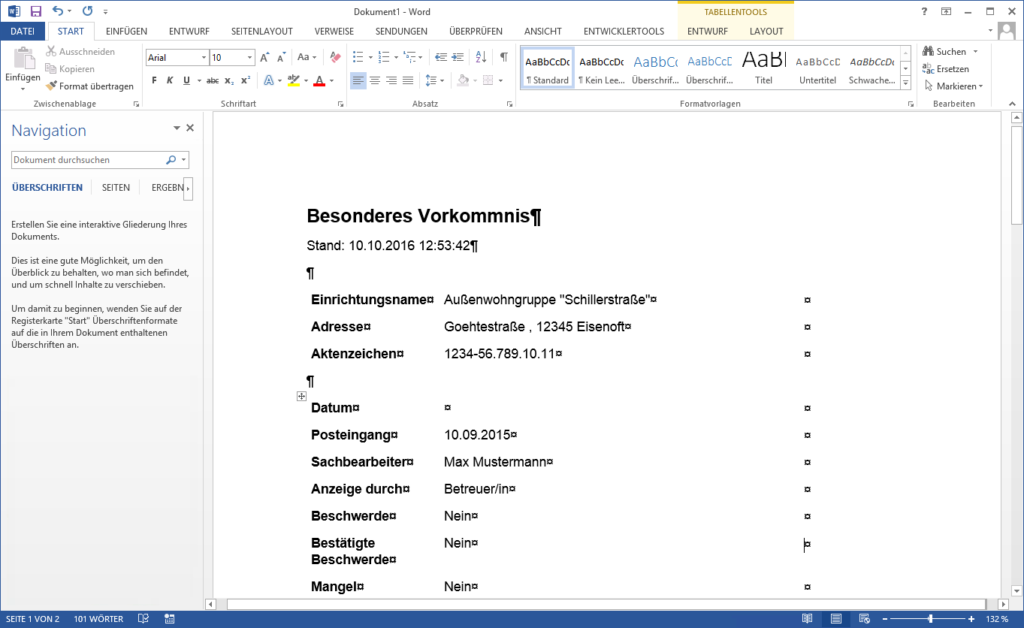
Task: Open the font name dropdown (Arial)
Action: [204, 58]
